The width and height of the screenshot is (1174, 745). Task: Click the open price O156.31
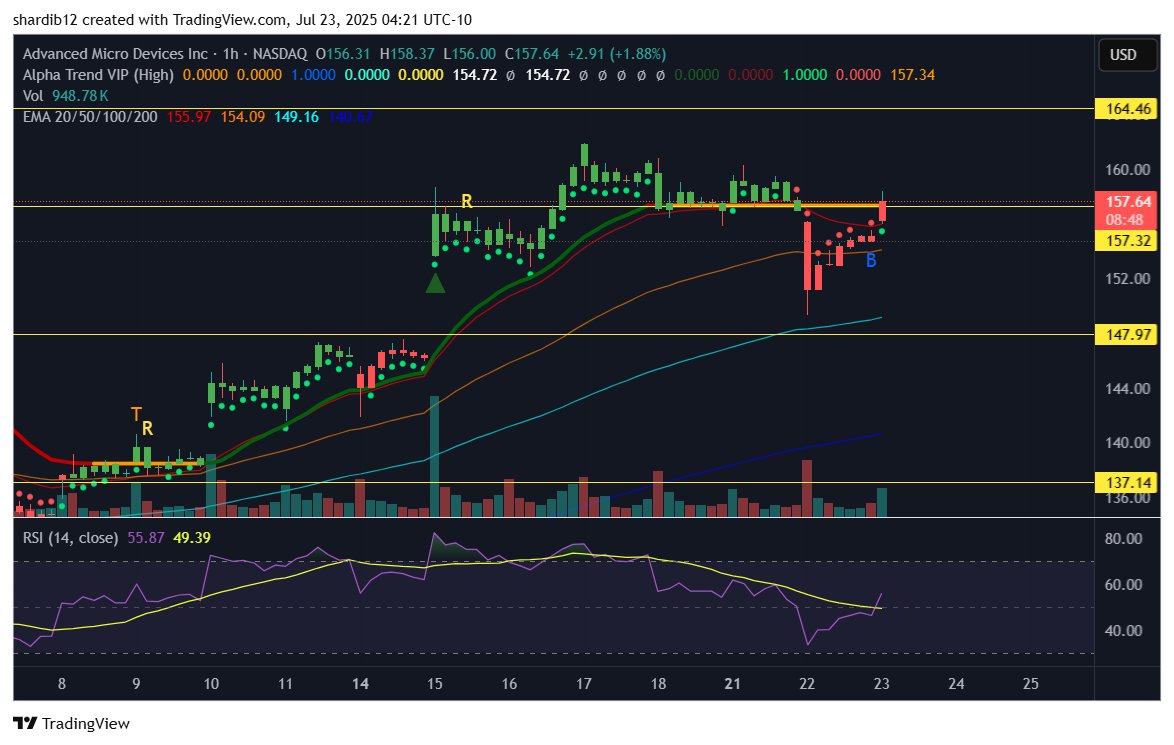click(x=343, y=54)
